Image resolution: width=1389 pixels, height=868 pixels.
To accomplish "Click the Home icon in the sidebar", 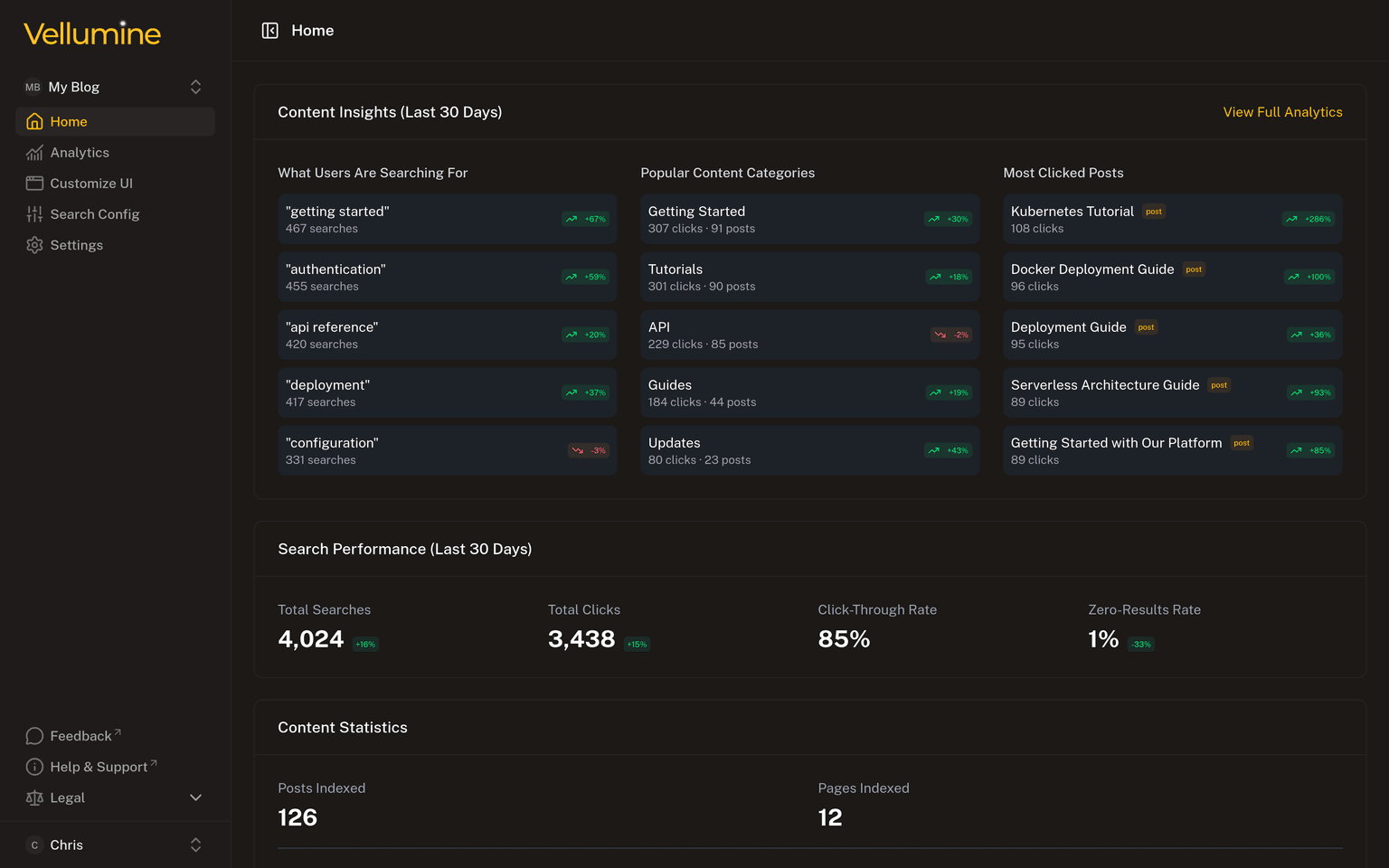I will tap(33, 121).
